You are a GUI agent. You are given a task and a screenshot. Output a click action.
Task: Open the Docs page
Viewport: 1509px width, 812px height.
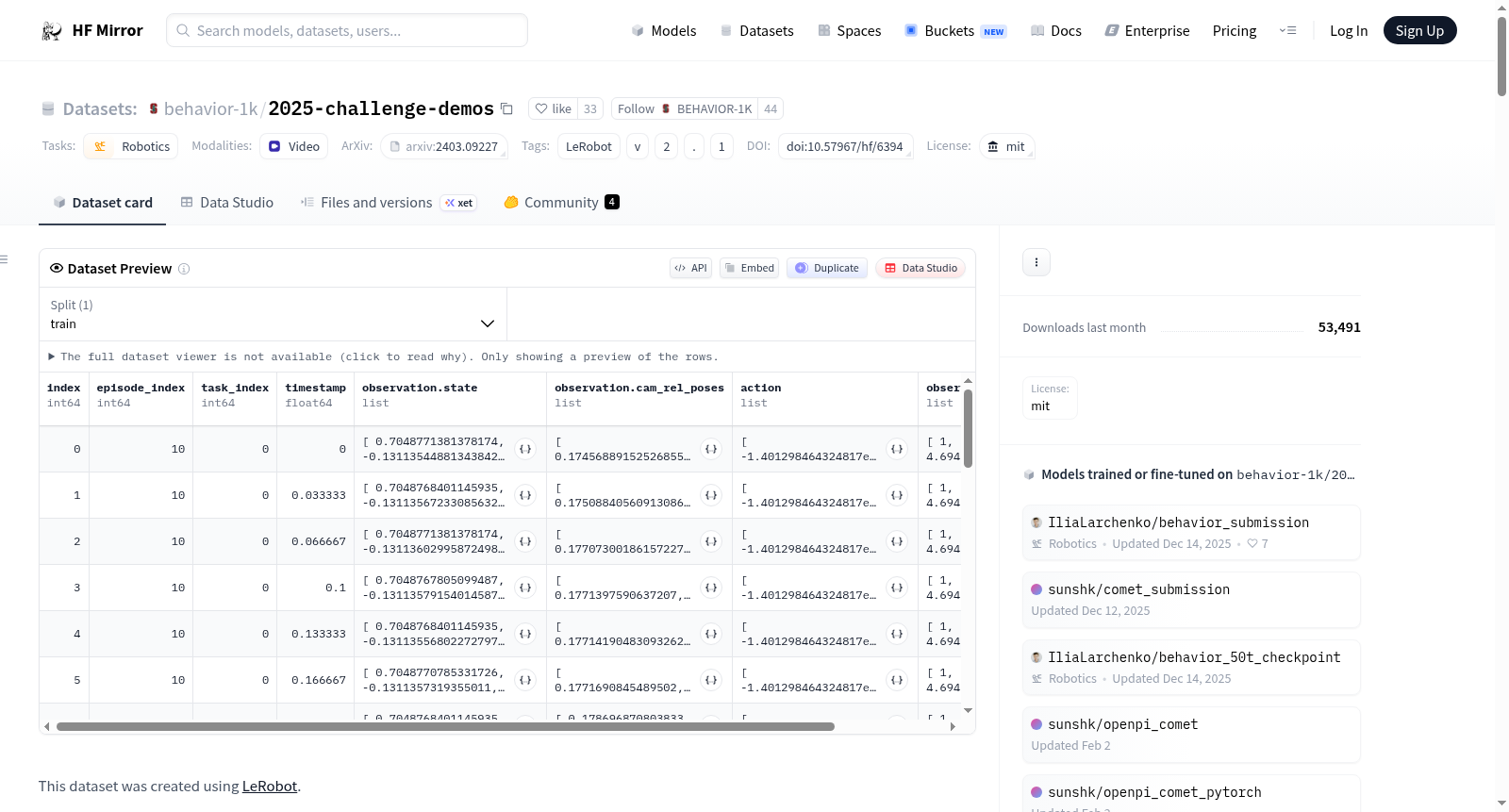tap(1055, 31)
